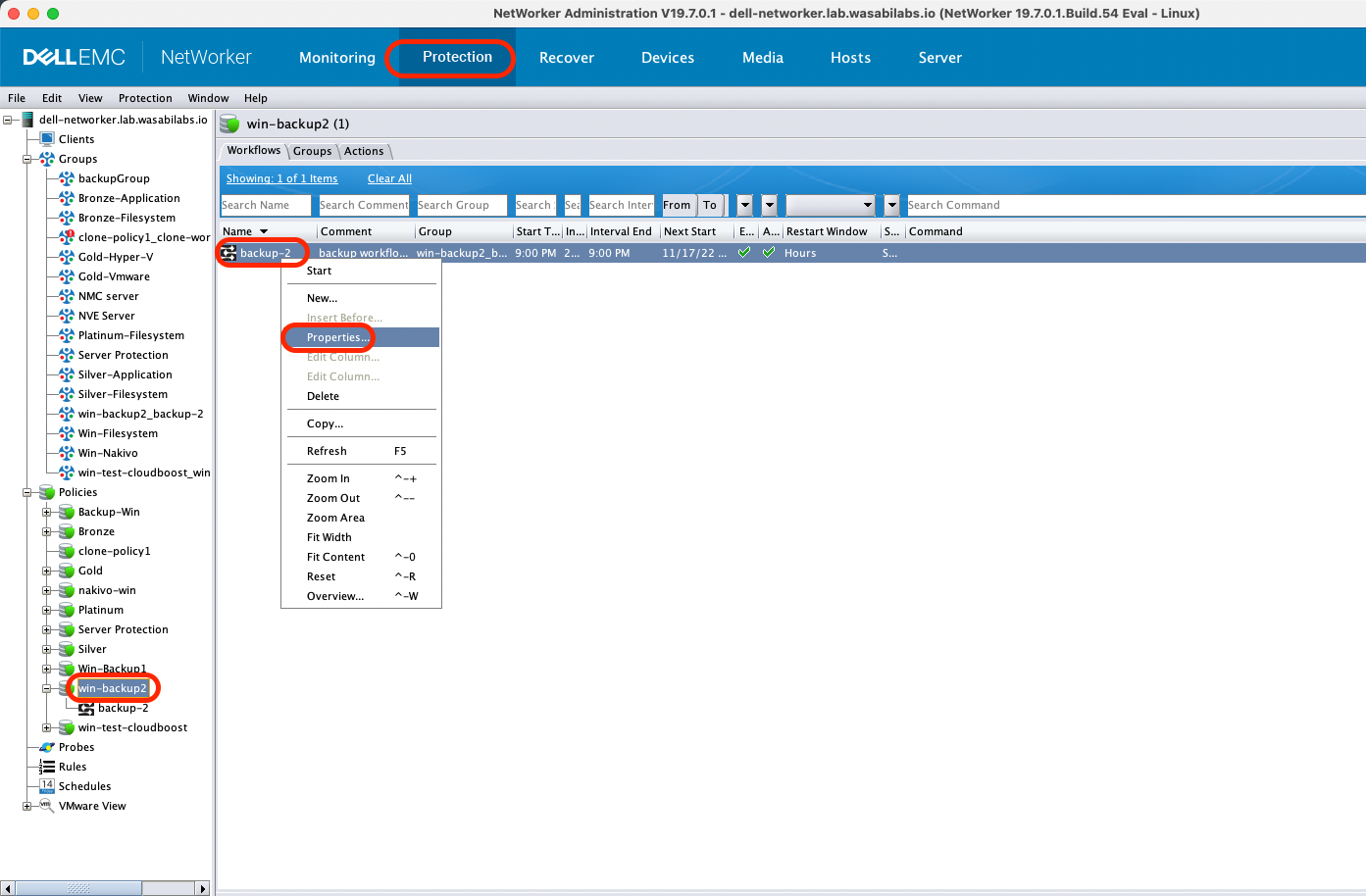Open the Devices section
This screenshot has width=1366, height=896.
pyautogui.click(x=668, y=58)
